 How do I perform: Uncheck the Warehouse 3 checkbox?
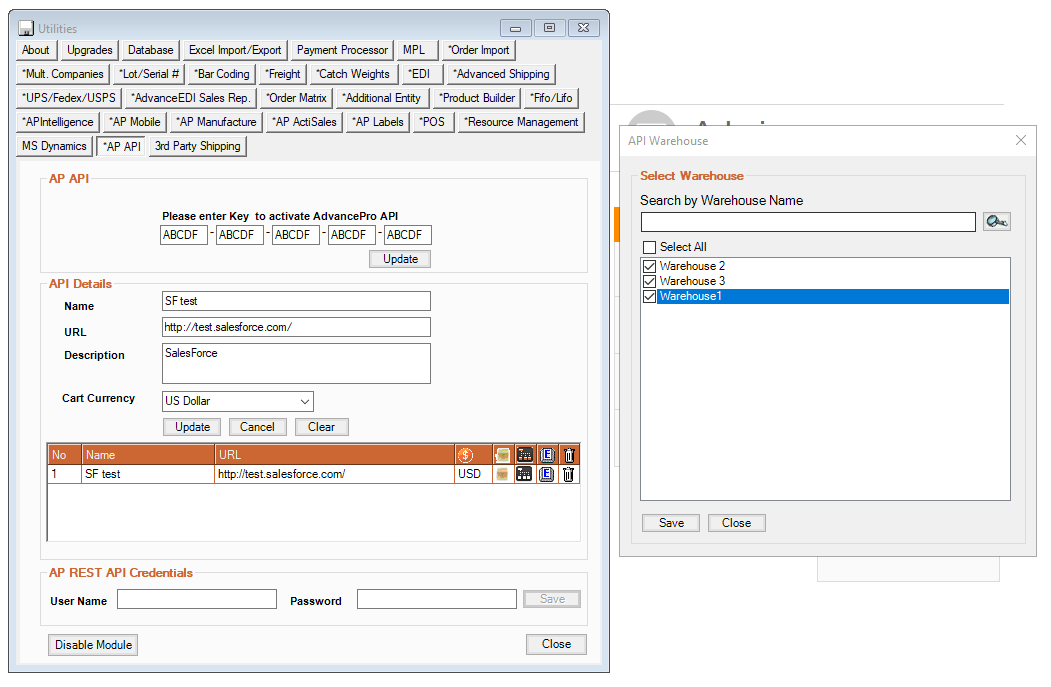(650, 282)
